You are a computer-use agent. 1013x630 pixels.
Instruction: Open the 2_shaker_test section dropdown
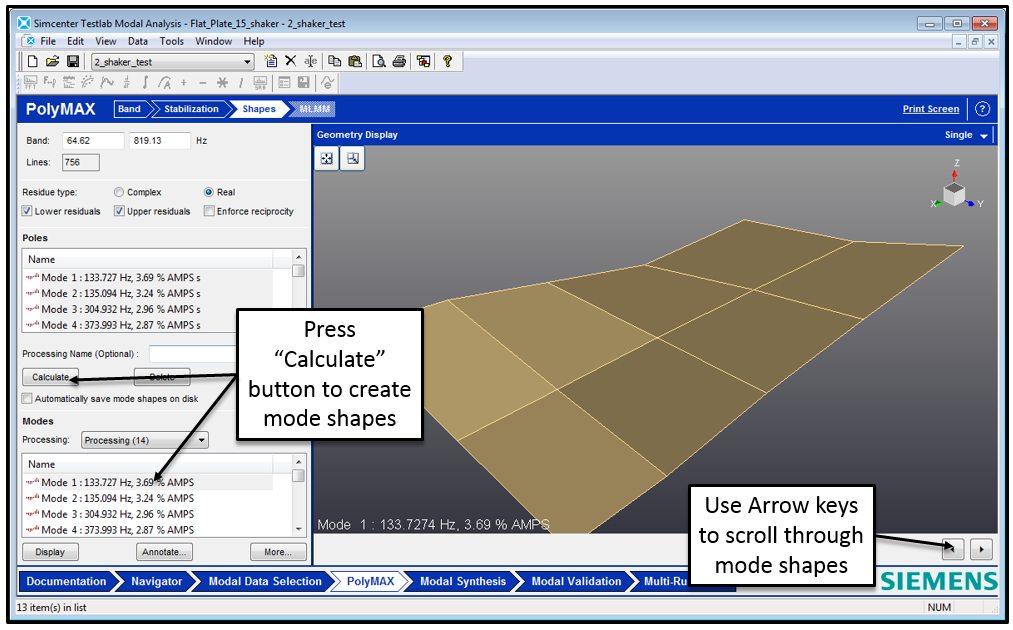click(247, 62)
